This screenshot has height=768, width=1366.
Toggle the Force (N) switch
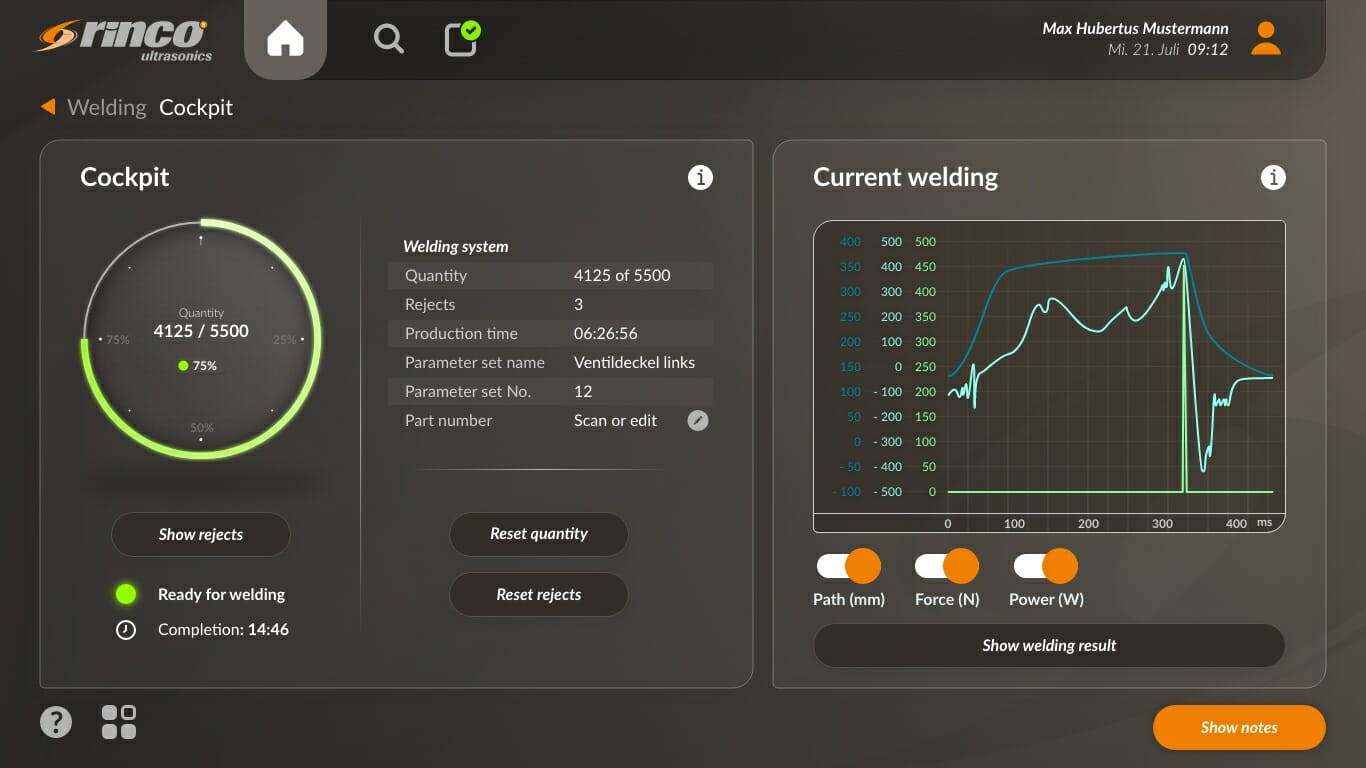(x=946, y=567)
